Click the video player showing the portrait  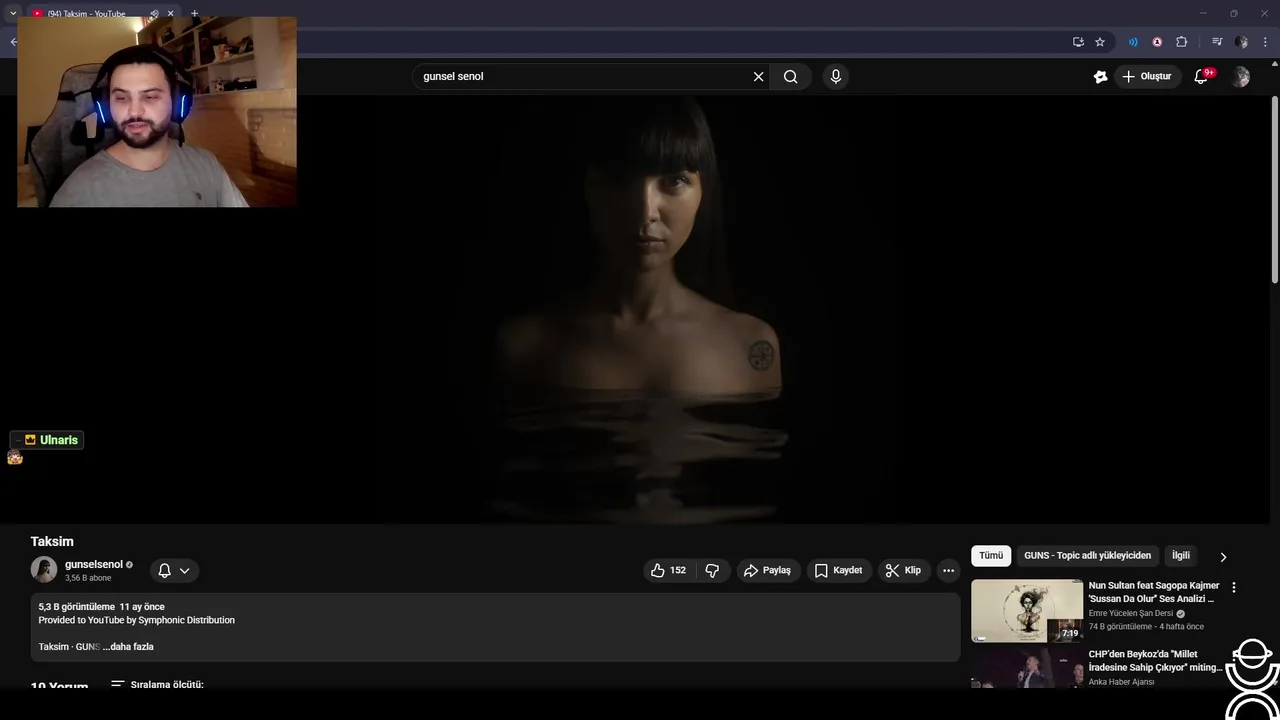coord(640,310)
